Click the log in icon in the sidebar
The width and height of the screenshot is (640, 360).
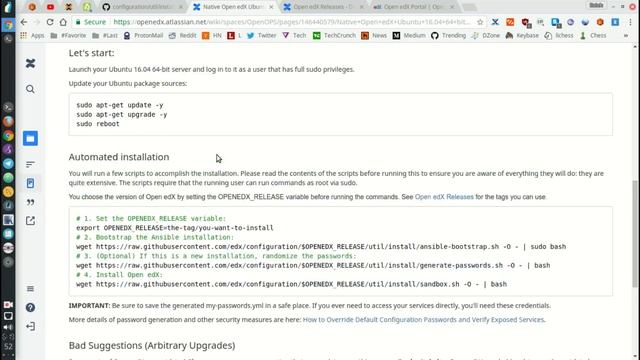pyautogui.click(x=30, y=326)
